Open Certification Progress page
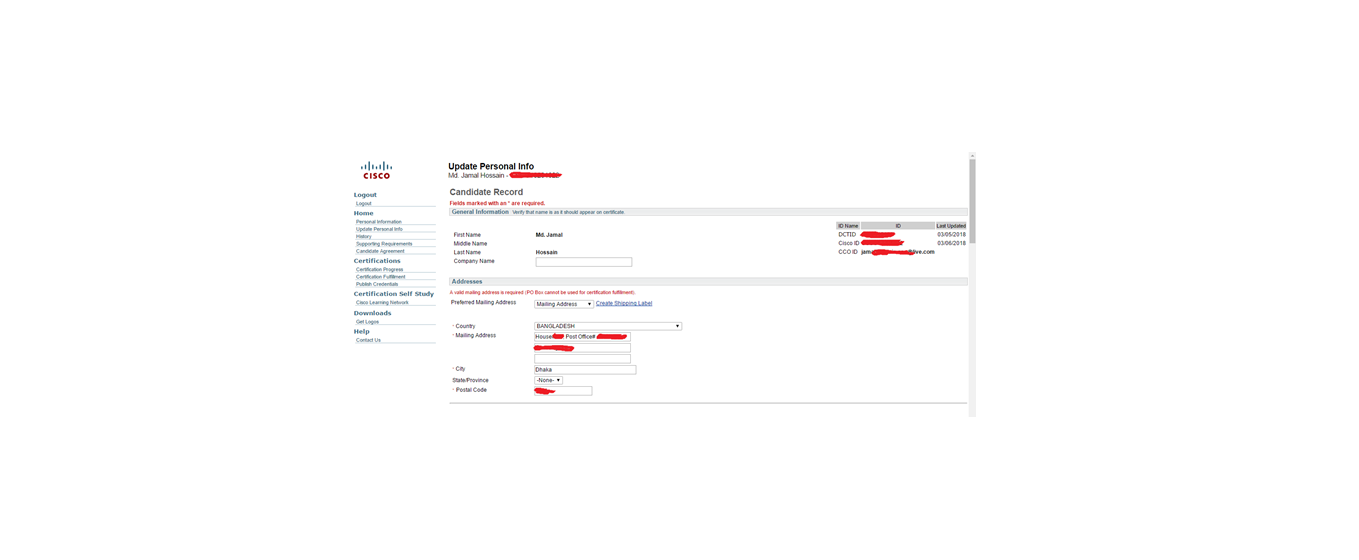Viewport: 1359px width, 560px height. [x=380, y=269]
